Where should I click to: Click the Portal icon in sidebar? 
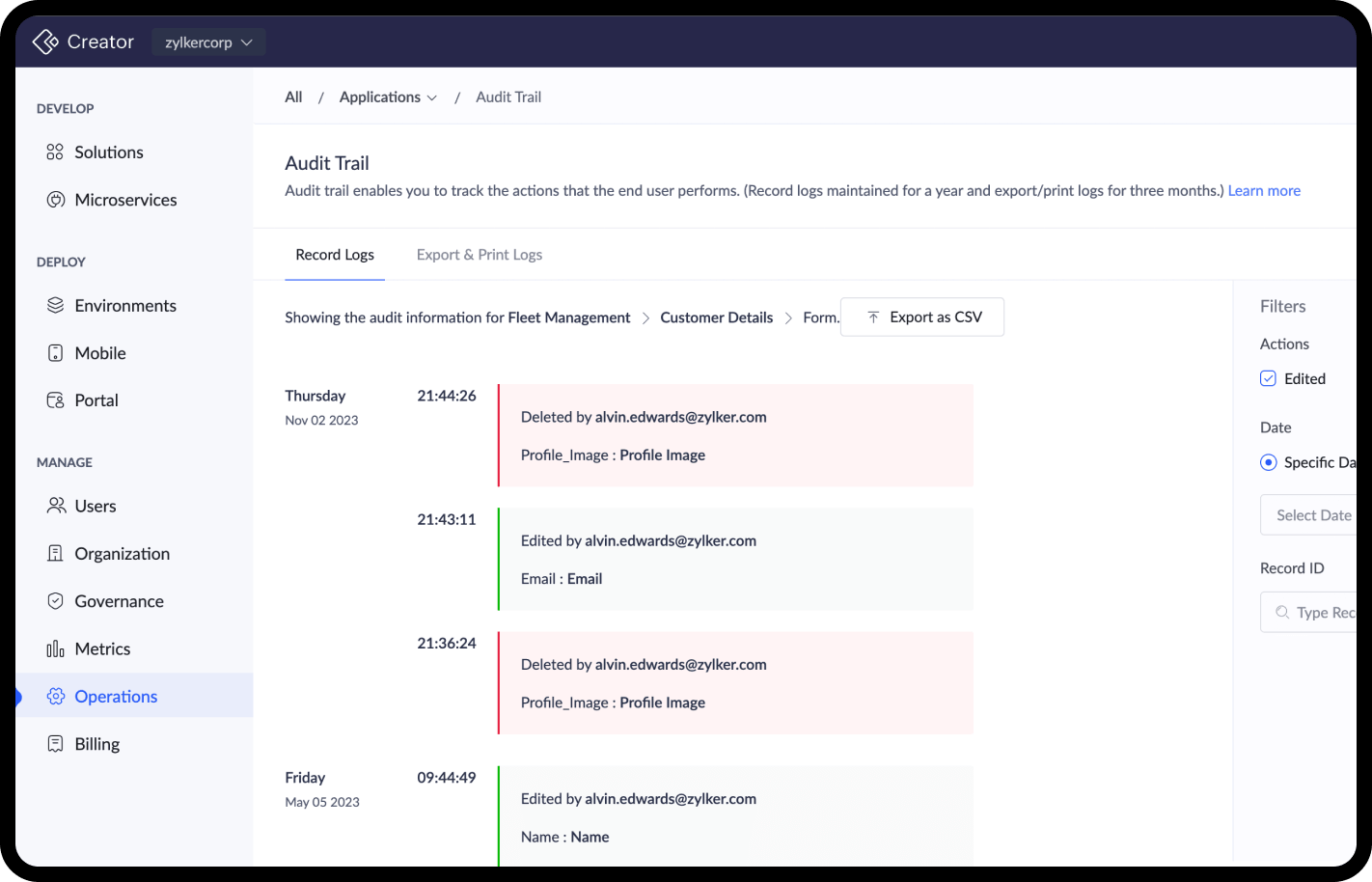(56, 400)
